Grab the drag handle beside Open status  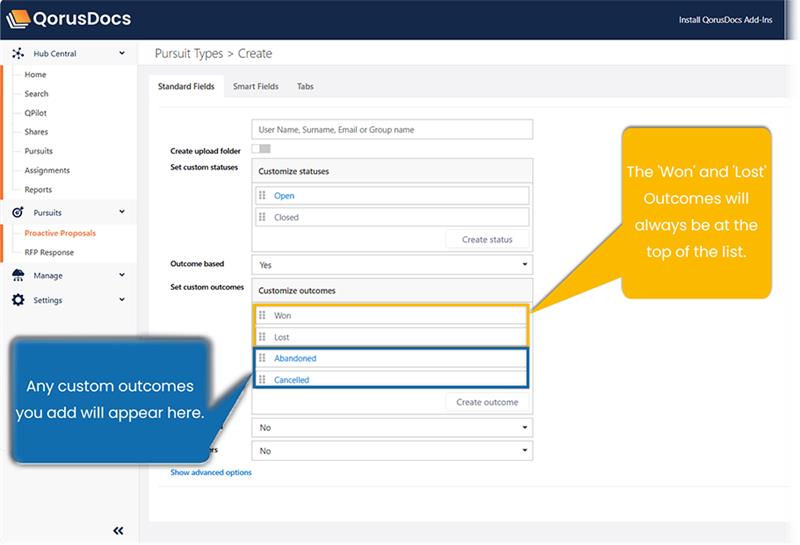pyautogui.click(x=263, y=196)
